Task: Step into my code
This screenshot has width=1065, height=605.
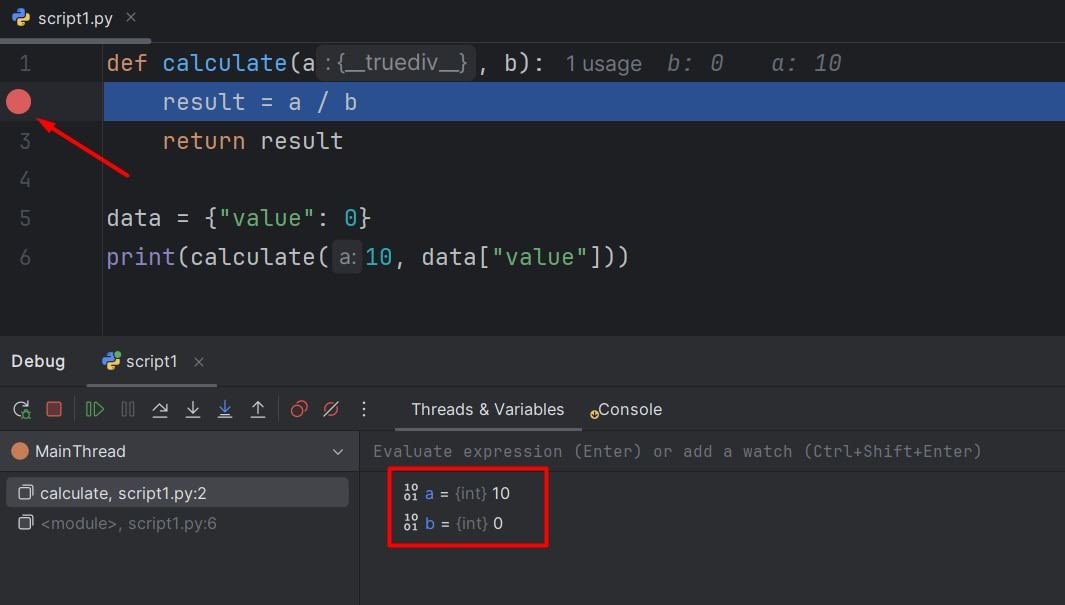Action: coord(225,409)
